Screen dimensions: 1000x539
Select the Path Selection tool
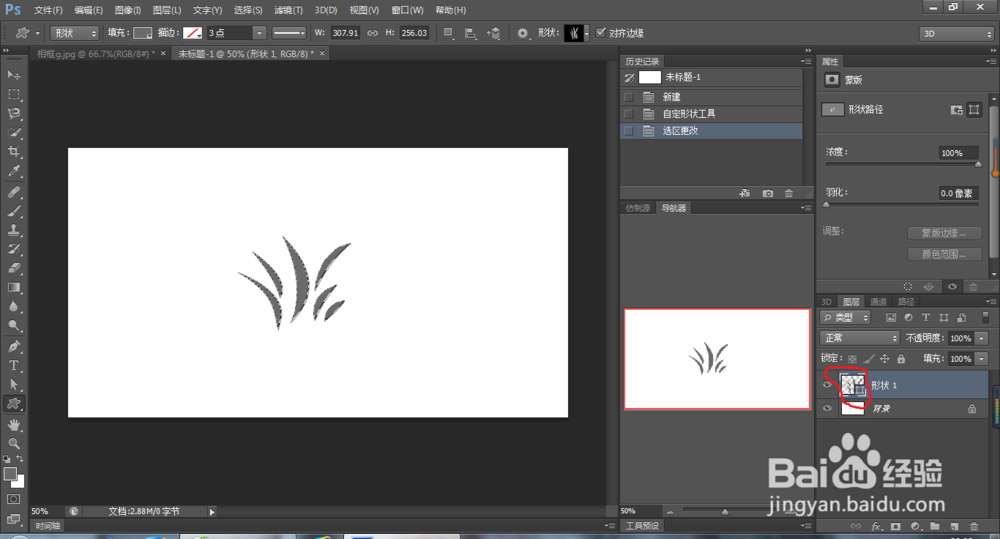(x=13, y=385)
